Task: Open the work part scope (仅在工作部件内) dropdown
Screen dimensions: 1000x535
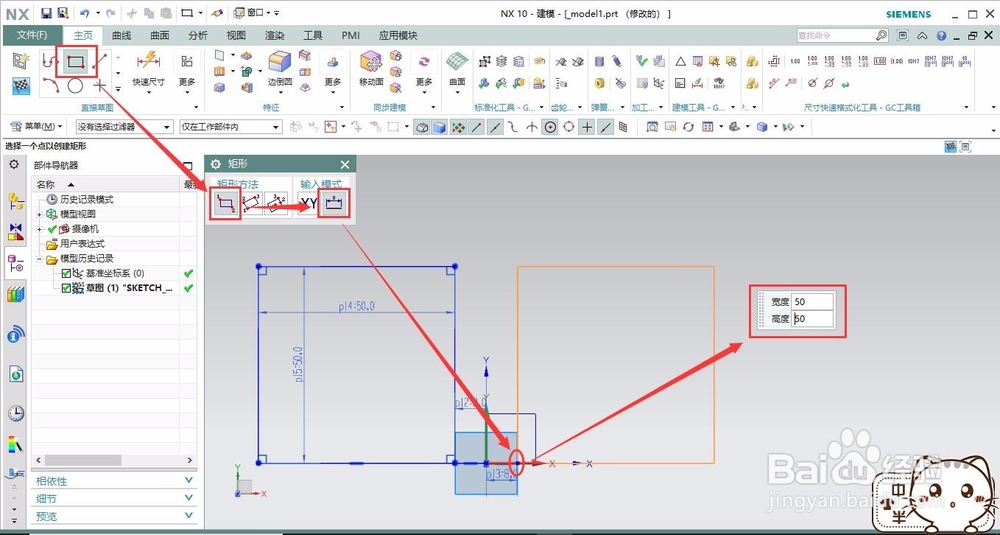Action: 230,127
